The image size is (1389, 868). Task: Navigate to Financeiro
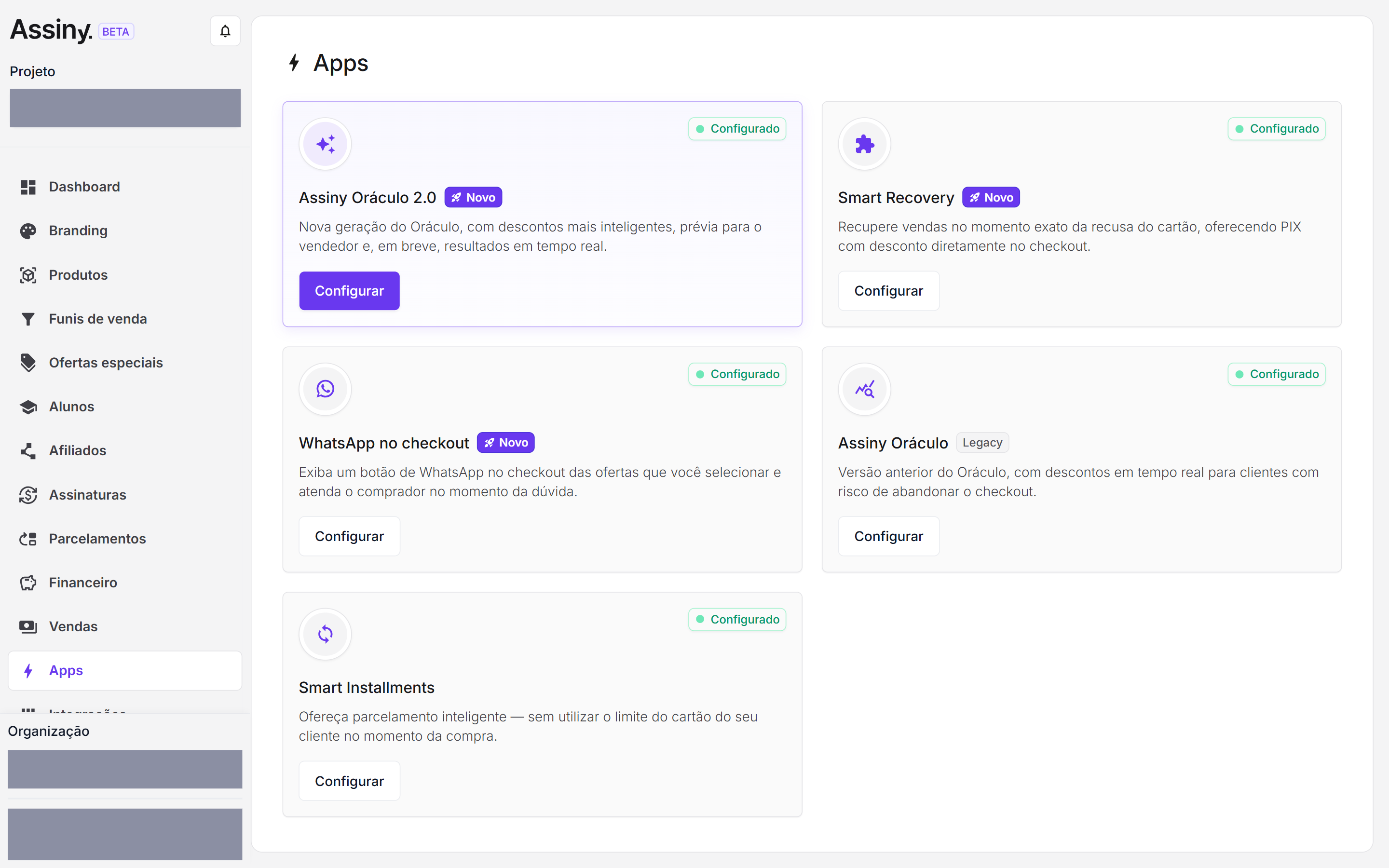click(125, 583)
